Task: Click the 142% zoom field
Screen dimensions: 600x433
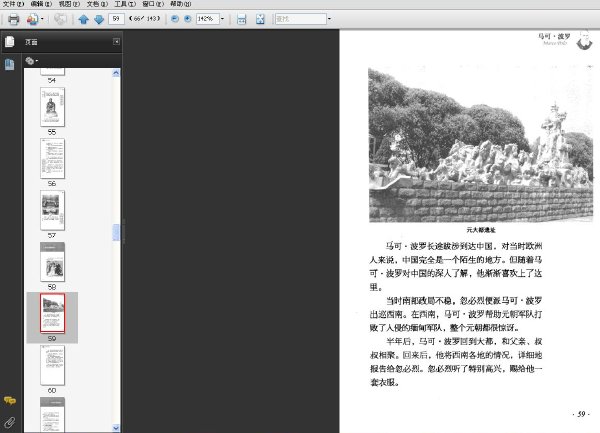Action: [x=207, y=19]
